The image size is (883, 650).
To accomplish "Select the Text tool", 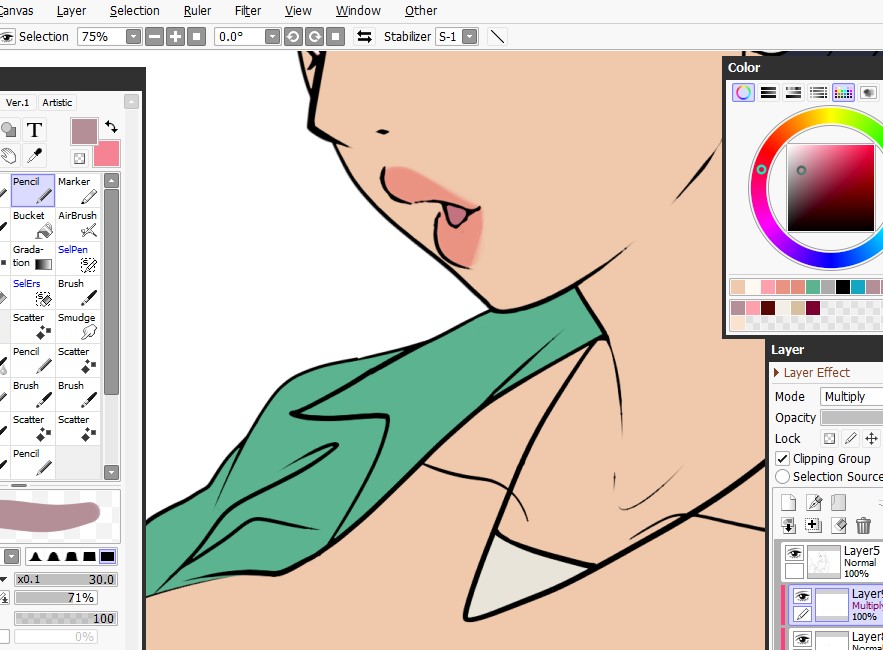I will 34,130.
